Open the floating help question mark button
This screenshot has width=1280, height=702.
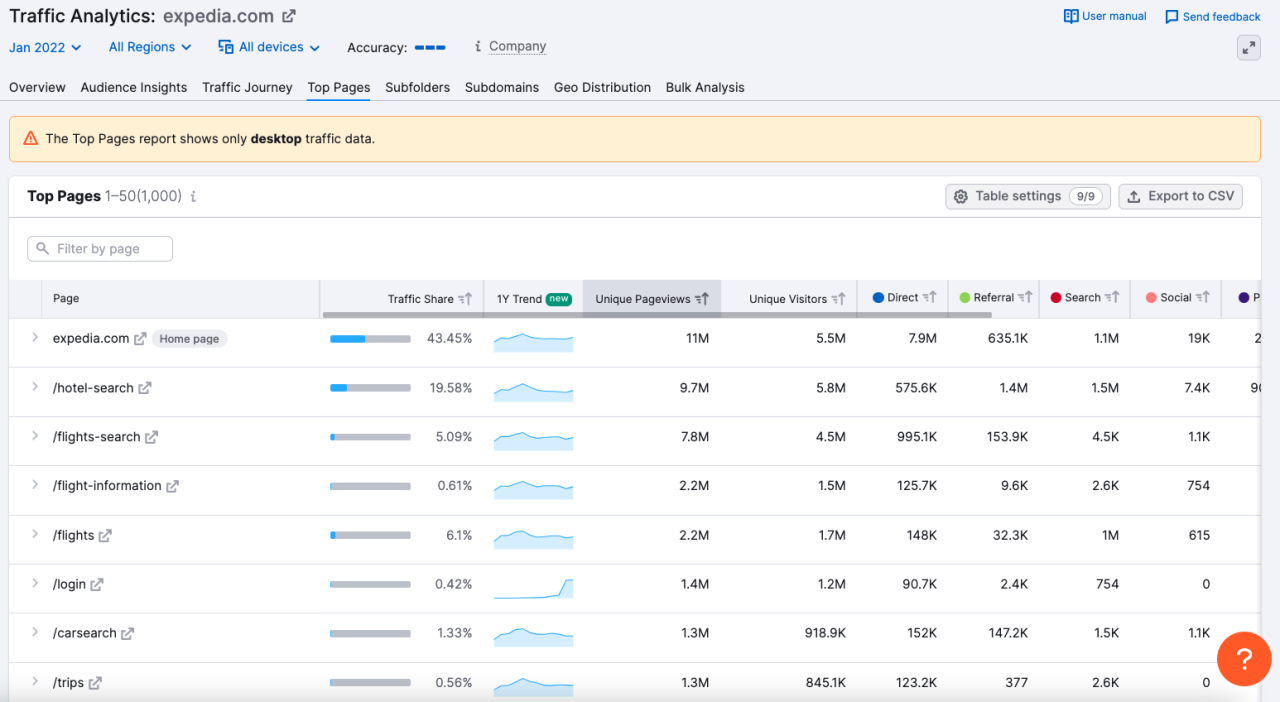point(1243,658)
